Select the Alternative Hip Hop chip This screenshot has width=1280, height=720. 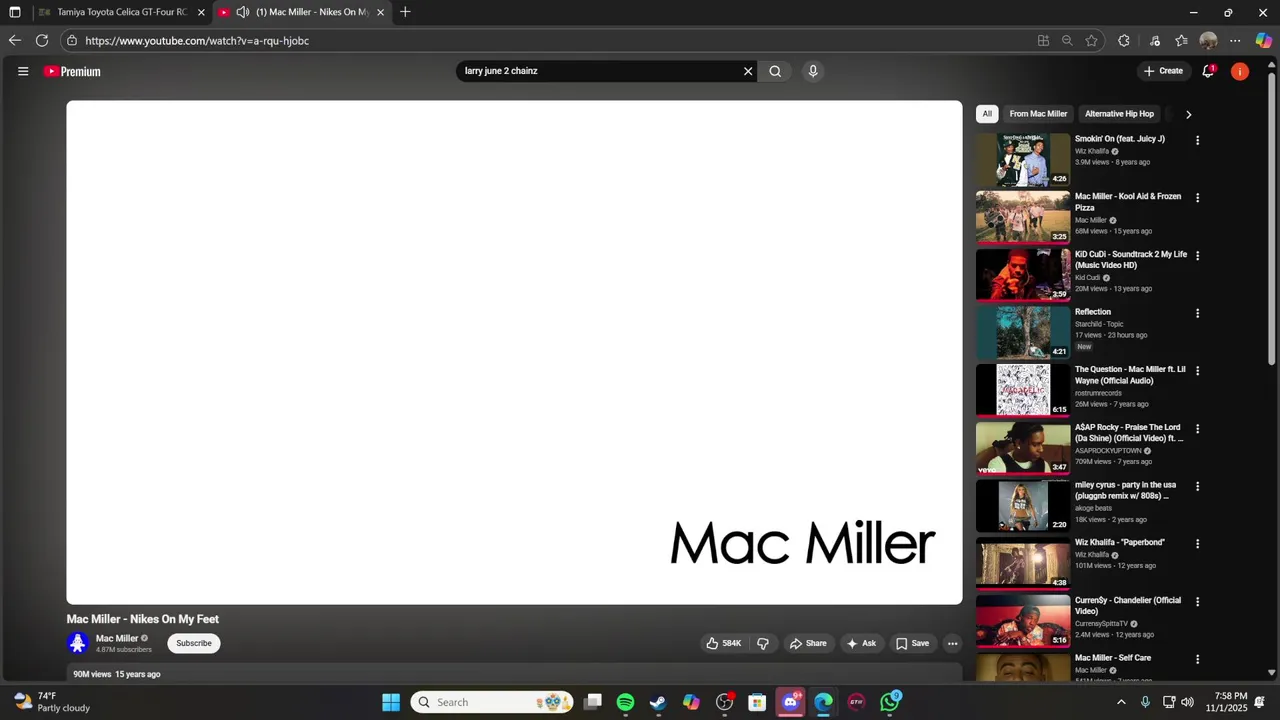point(1119,114)
